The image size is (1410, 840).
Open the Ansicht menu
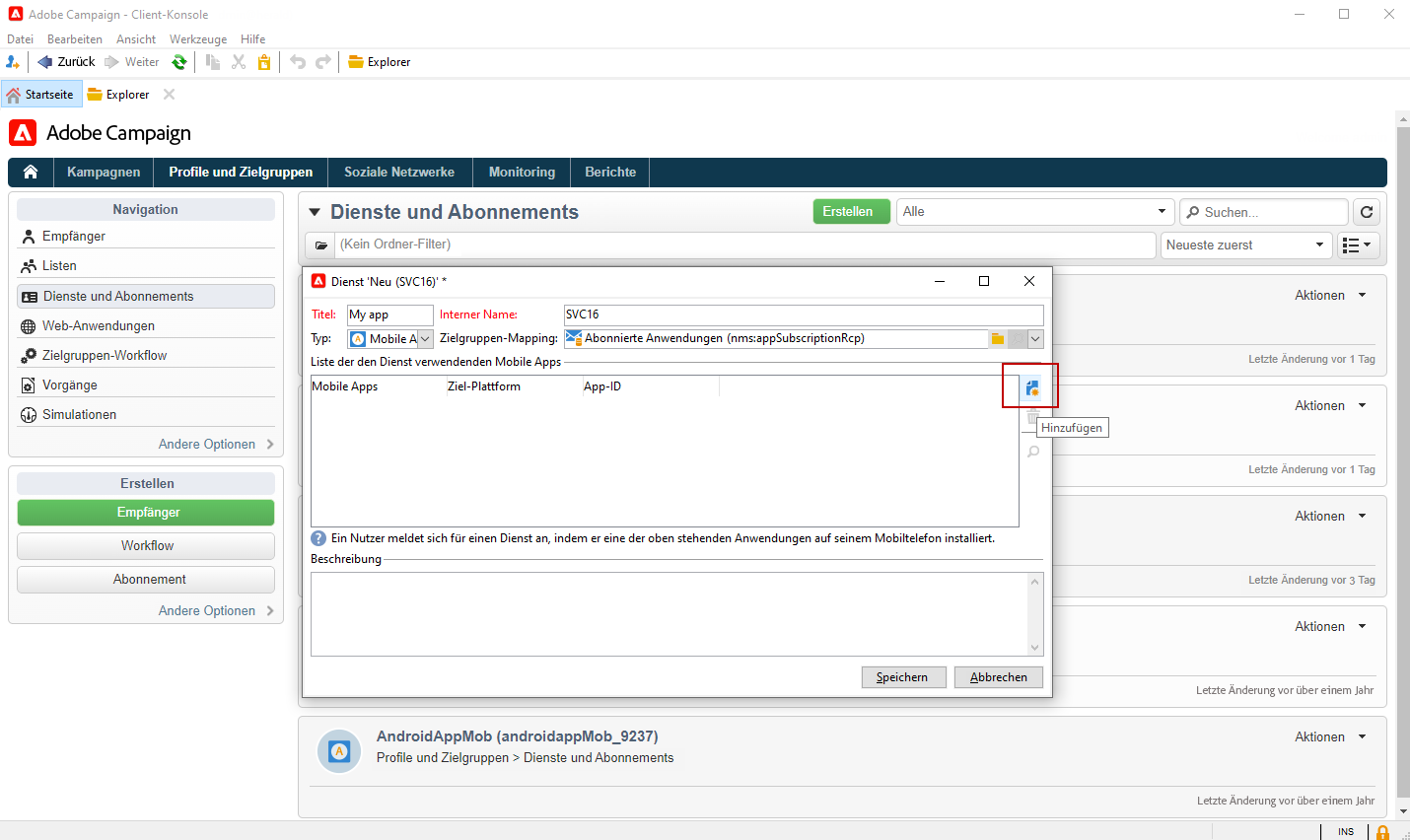(136, 39)
